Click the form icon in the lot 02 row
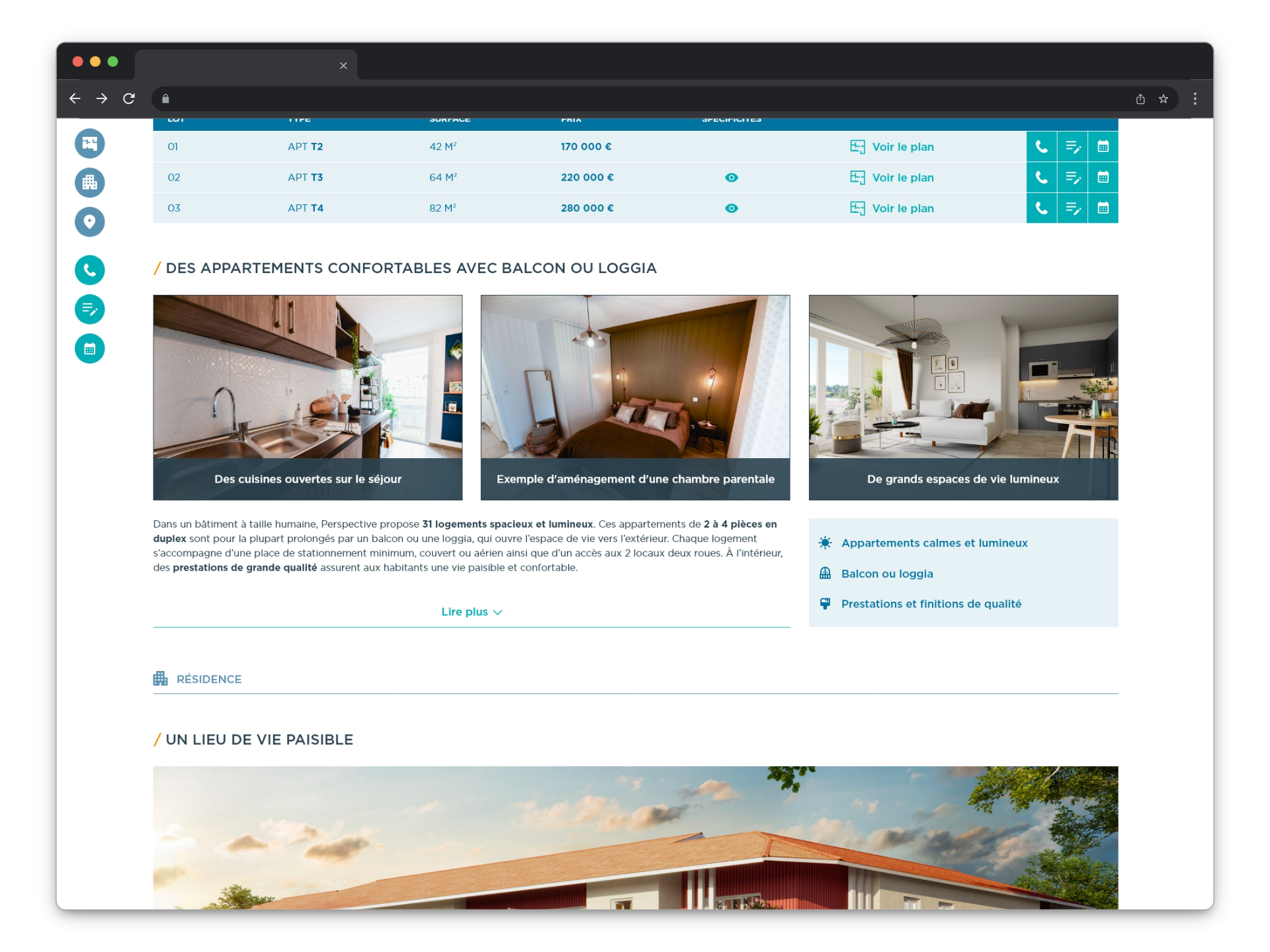The width and height of the screenshot is (1270, 952). [1072, 177]
